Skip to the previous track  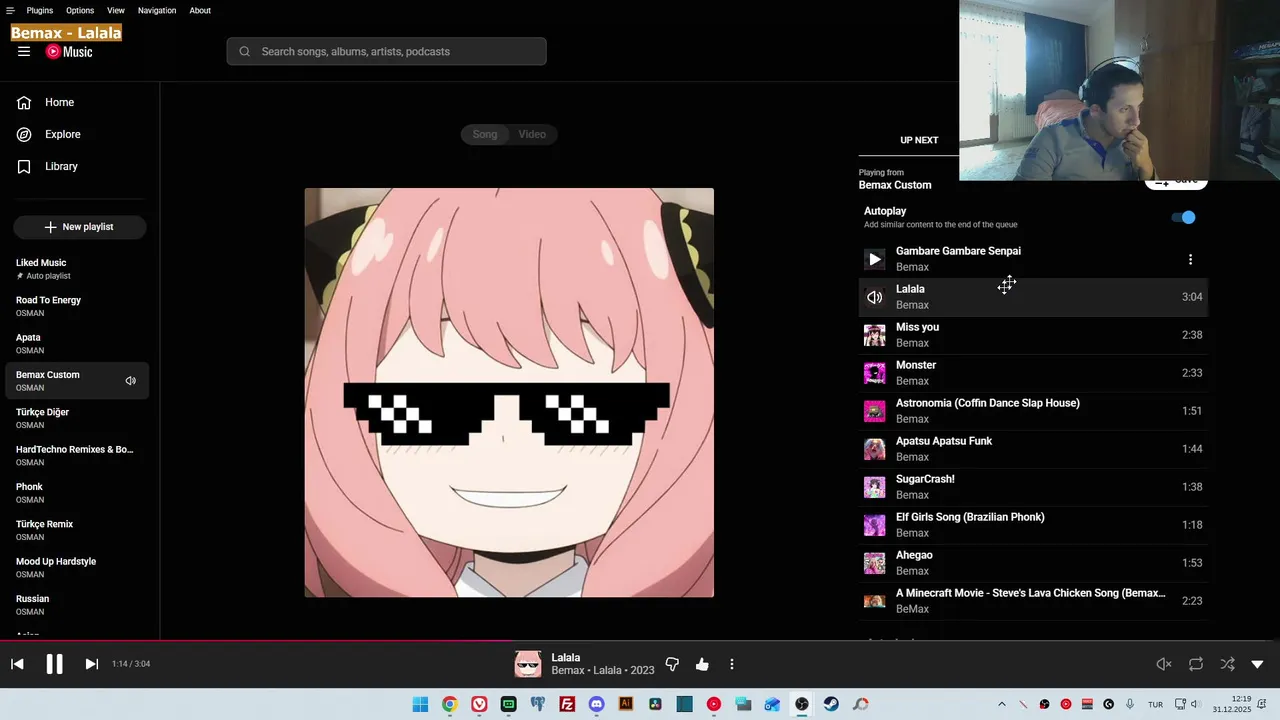17,664
